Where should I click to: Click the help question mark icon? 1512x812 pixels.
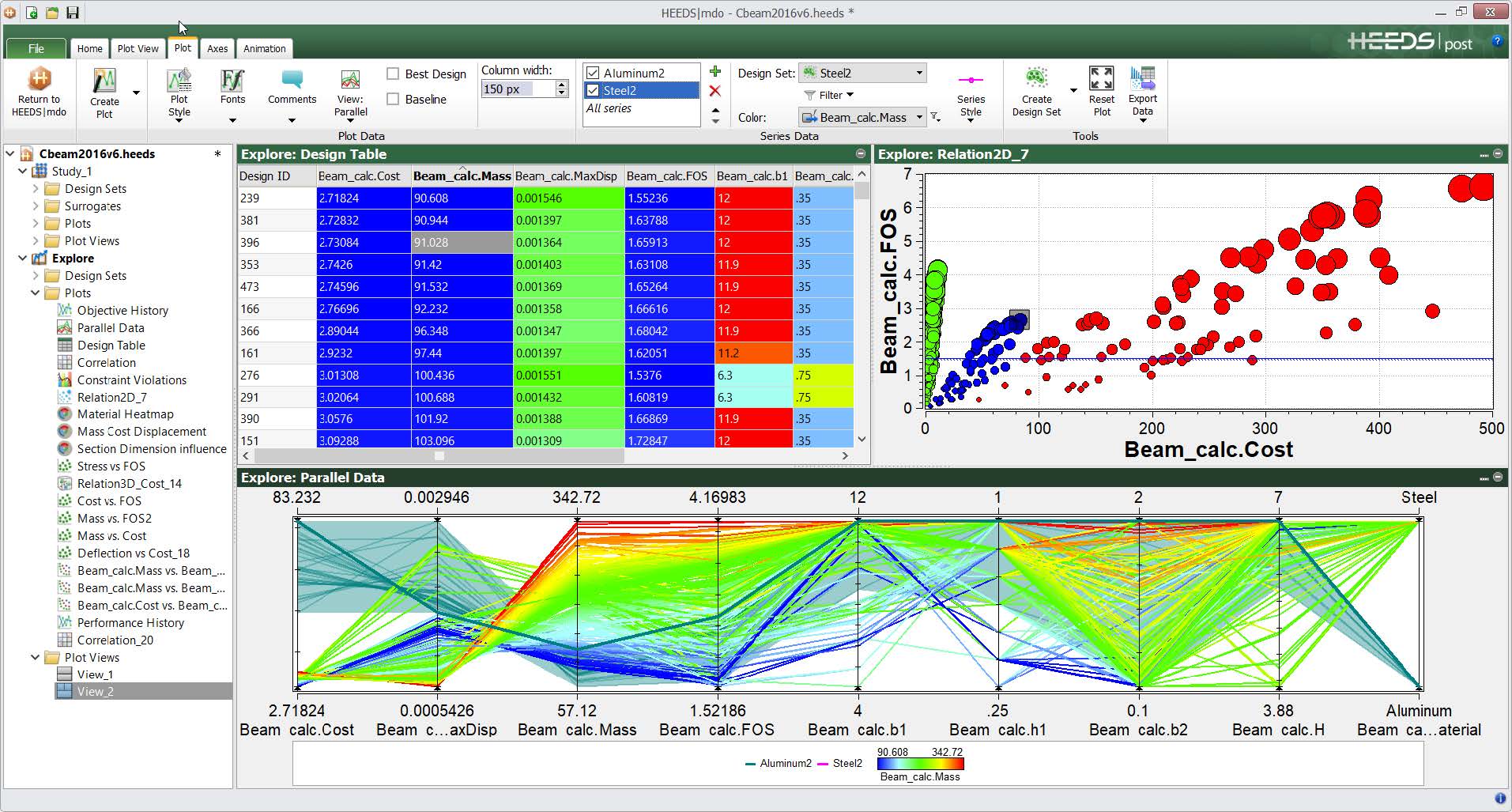pos(1497,41)
